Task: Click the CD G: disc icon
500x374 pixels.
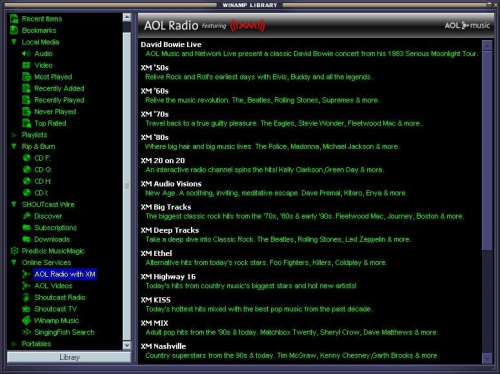Action: click(27, 170)
